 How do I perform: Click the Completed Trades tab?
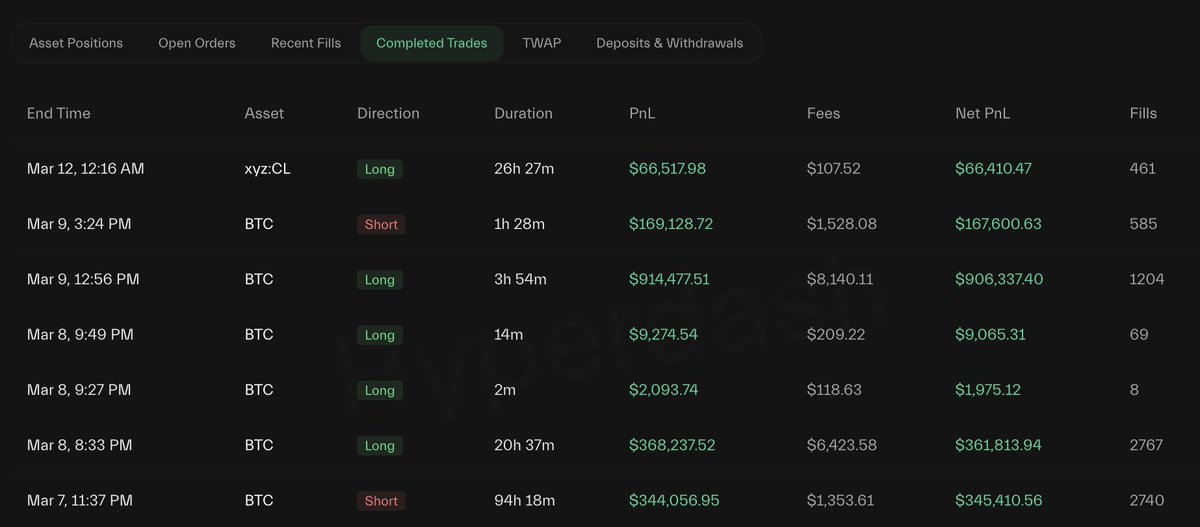pos(432,43)
